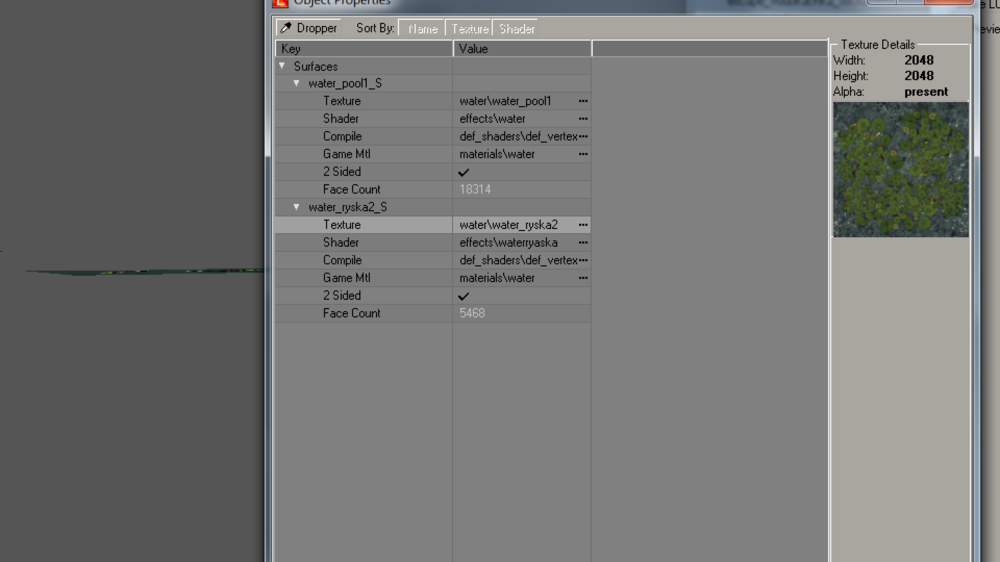Screen dimensions: 1000x562
Task: Browse texture for water\water_pool1 ellipsis
Action: 583,101
